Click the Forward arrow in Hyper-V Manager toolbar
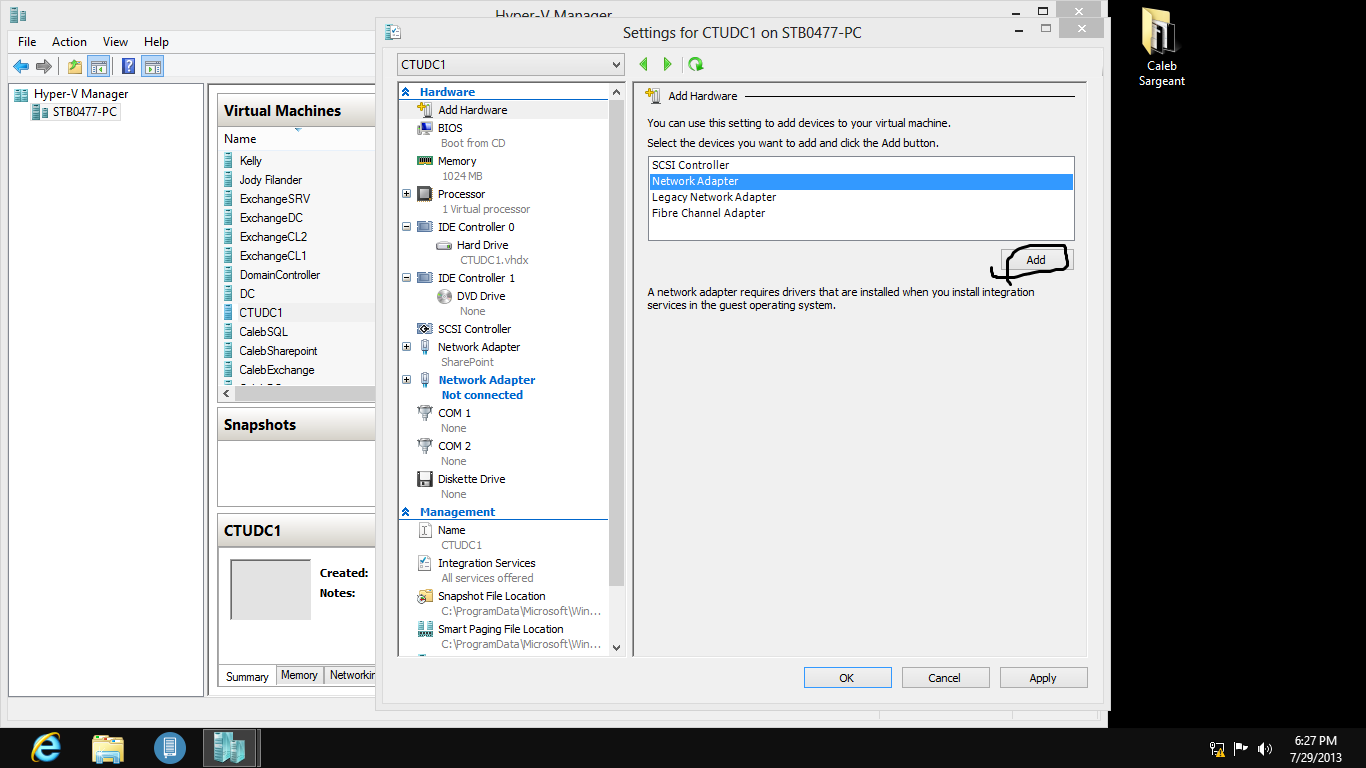The image size is (1366, 768). 44,66
